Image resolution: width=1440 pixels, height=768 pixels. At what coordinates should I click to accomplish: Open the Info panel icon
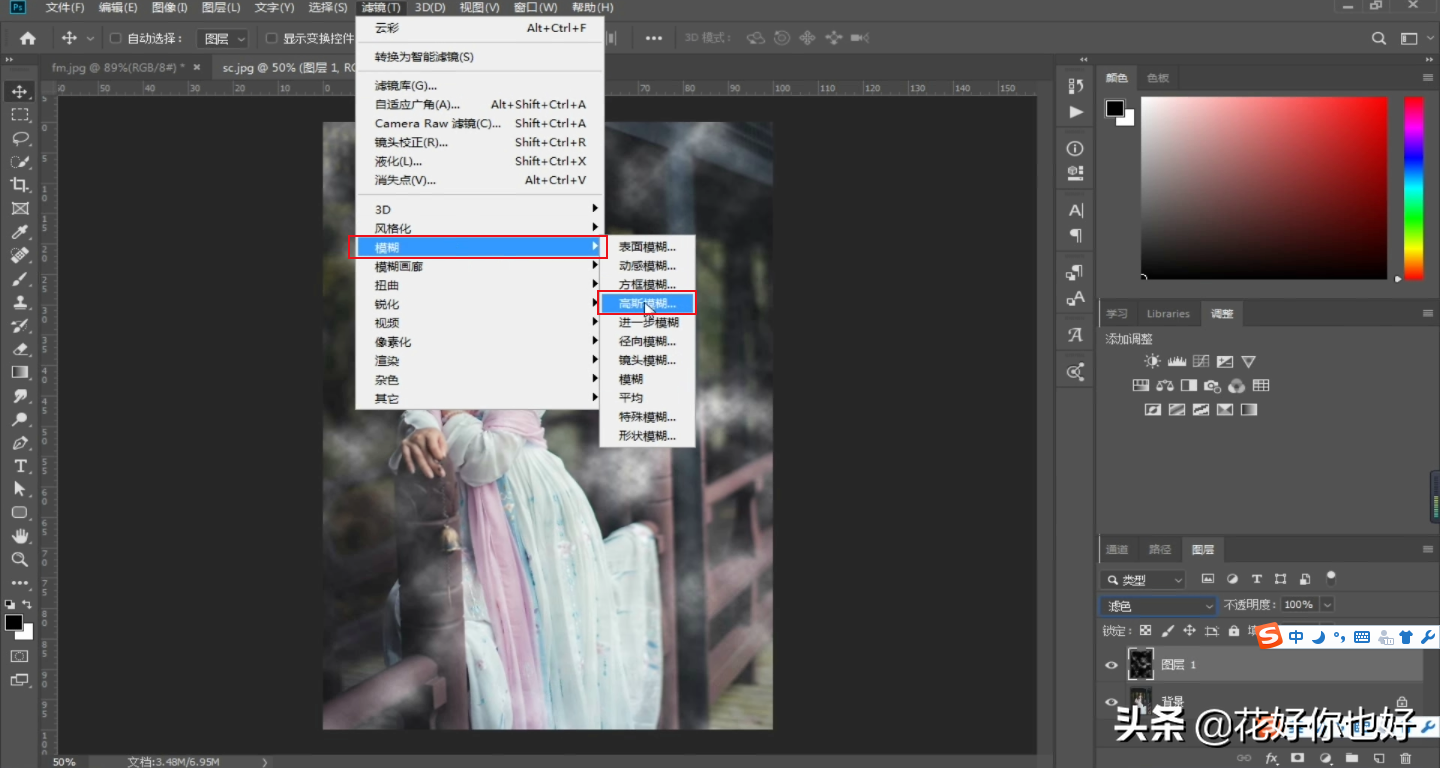point(1076,149)
